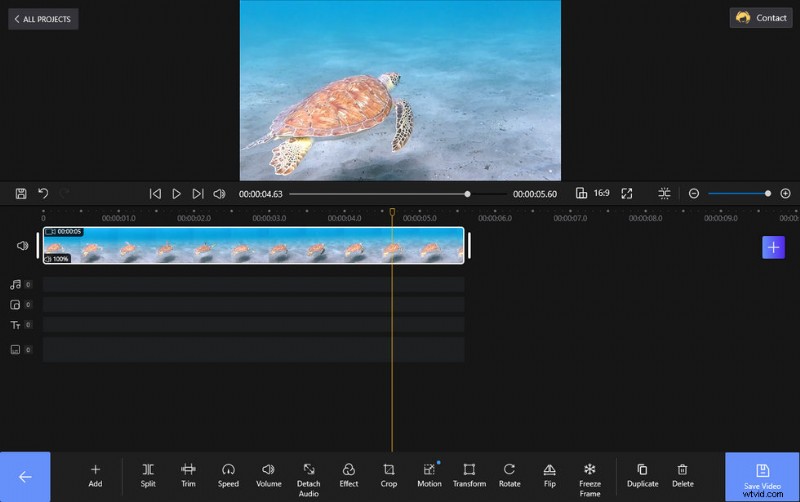The height and width of the screenshot is (502, 800).
Task: Open the Speed settings
Action: [228, 474]
